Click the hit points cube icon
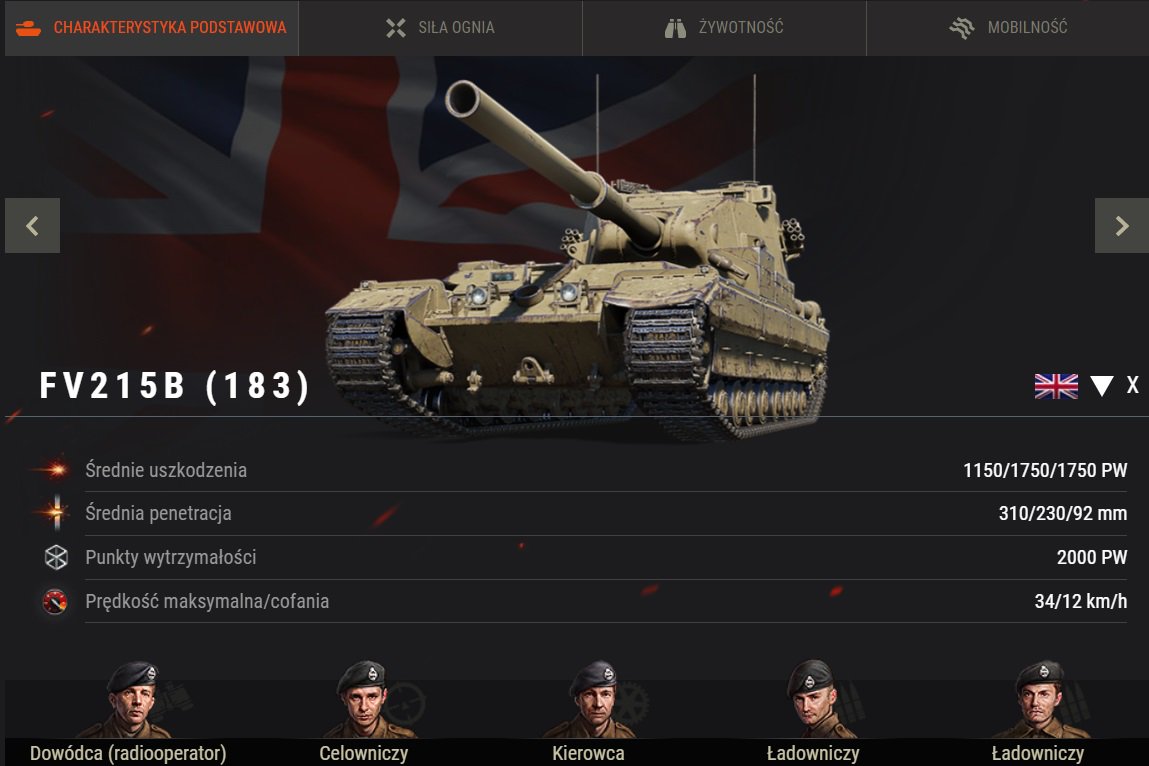Image resolution: width=1149 pixels, height=766 pixels. pos(56,557)
